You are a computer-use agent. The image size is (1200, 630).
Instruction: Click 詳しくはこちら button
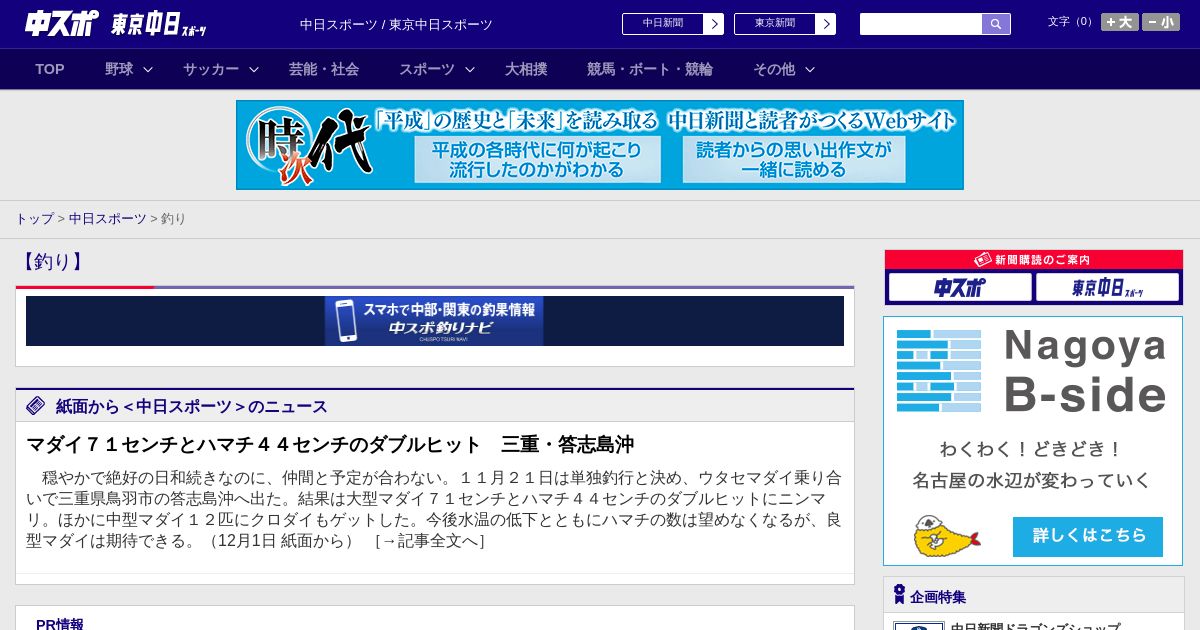[x=1088, y=536]
